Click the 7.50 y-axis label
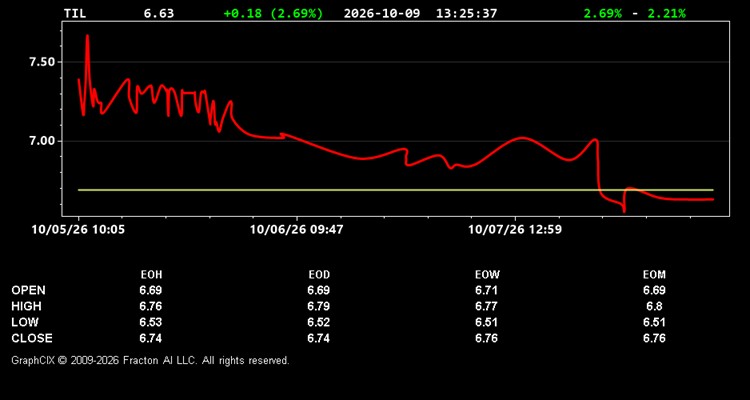Image resolution: width=750 pixels, height=400 pixels. (43, 63)
